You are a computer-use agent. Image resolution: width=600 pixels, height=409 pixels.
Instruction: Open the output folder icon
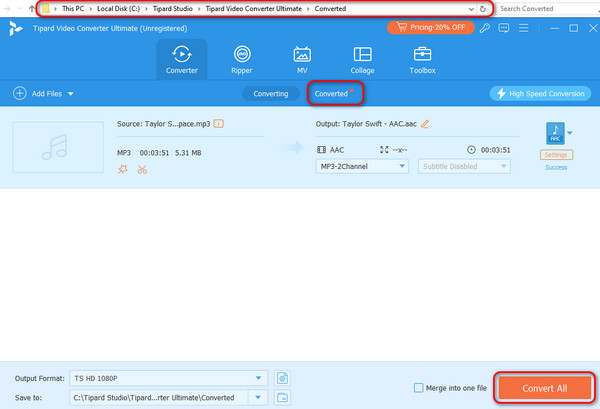coord(282,398)
